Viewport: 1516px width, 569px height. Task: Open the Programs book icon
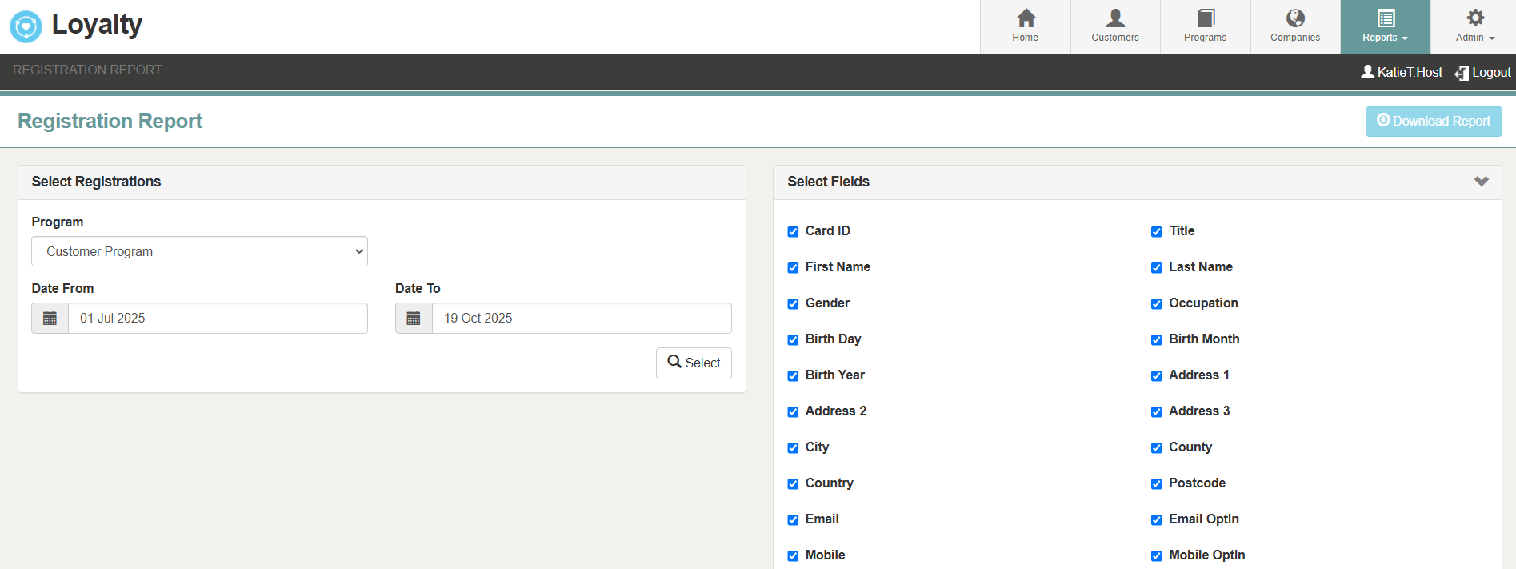1205,19
